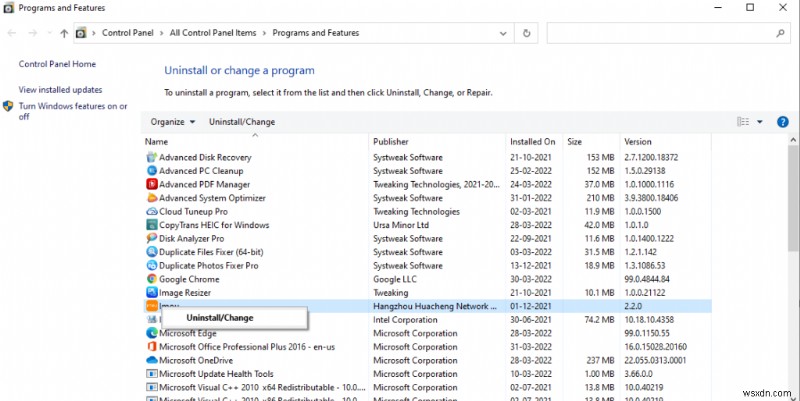
Task: Go up one level with up arrow
Action: coord(64,33)
